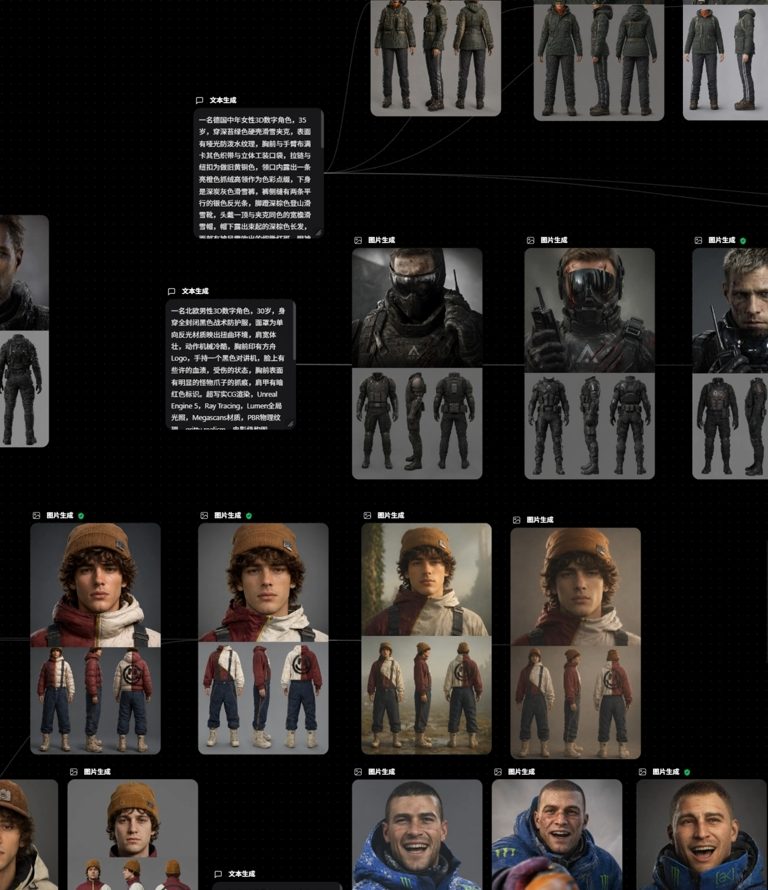Open the beanie boy image with outdoor mossy background
This screenshot has width=768, height=890.
(426, 639)
